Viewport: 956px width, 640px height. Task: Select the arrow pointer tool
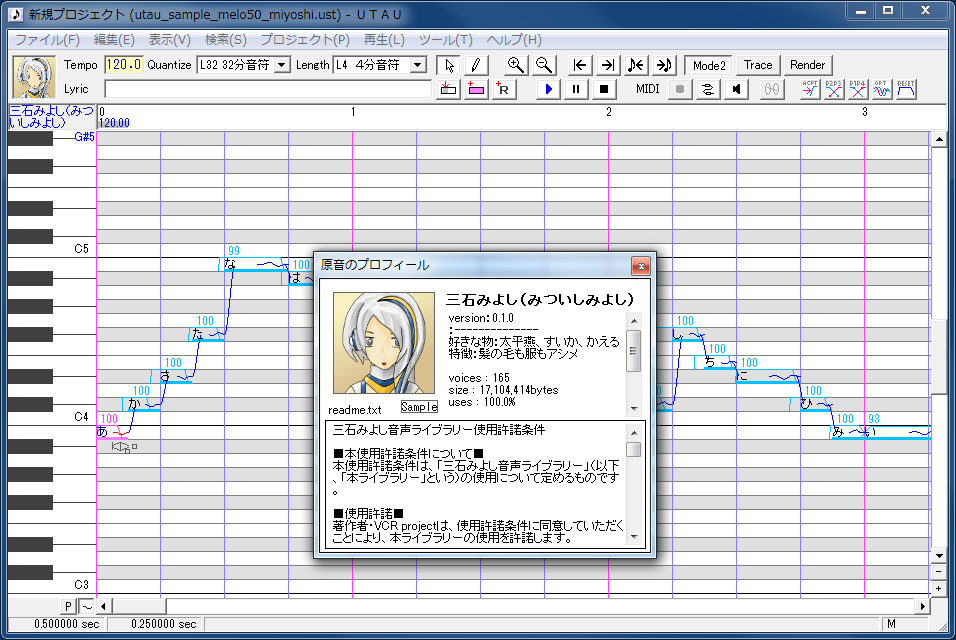[x=449, y=65]
